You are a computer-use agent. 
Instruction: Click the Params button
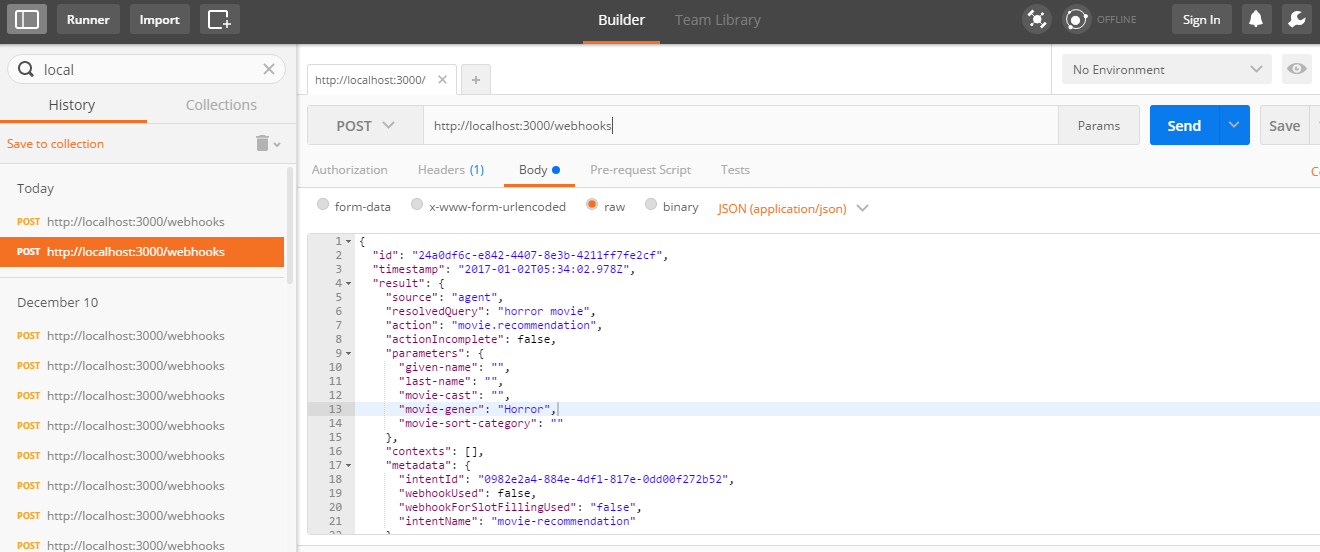pos(1099,125)
